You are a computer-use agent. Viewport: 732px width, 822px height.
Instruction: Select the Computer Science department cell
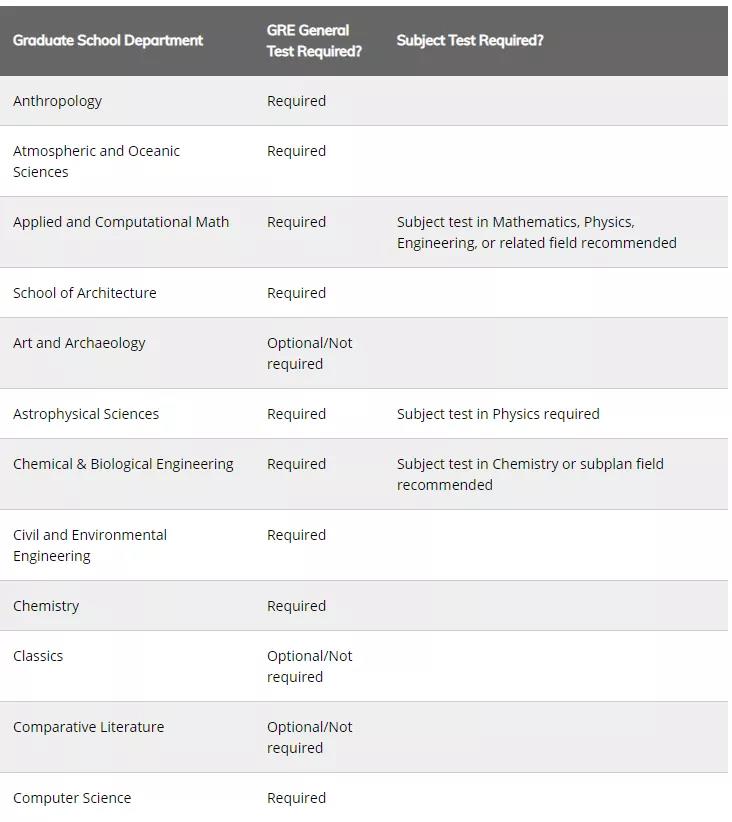pyautogui.click(x=72, y=798)
